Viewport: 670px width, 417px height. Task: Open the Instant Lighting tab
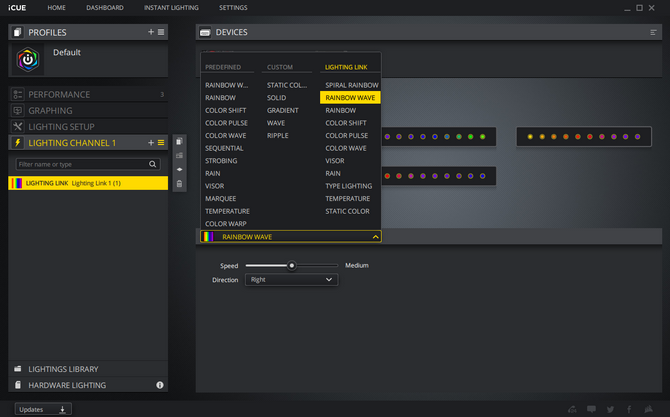pos(171,8)
